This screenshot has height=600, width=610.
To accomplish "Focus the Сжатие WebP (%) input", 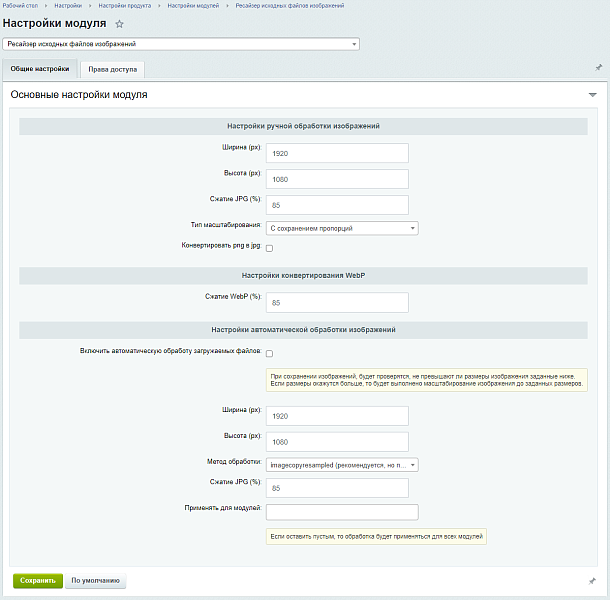I will (337, 302).
